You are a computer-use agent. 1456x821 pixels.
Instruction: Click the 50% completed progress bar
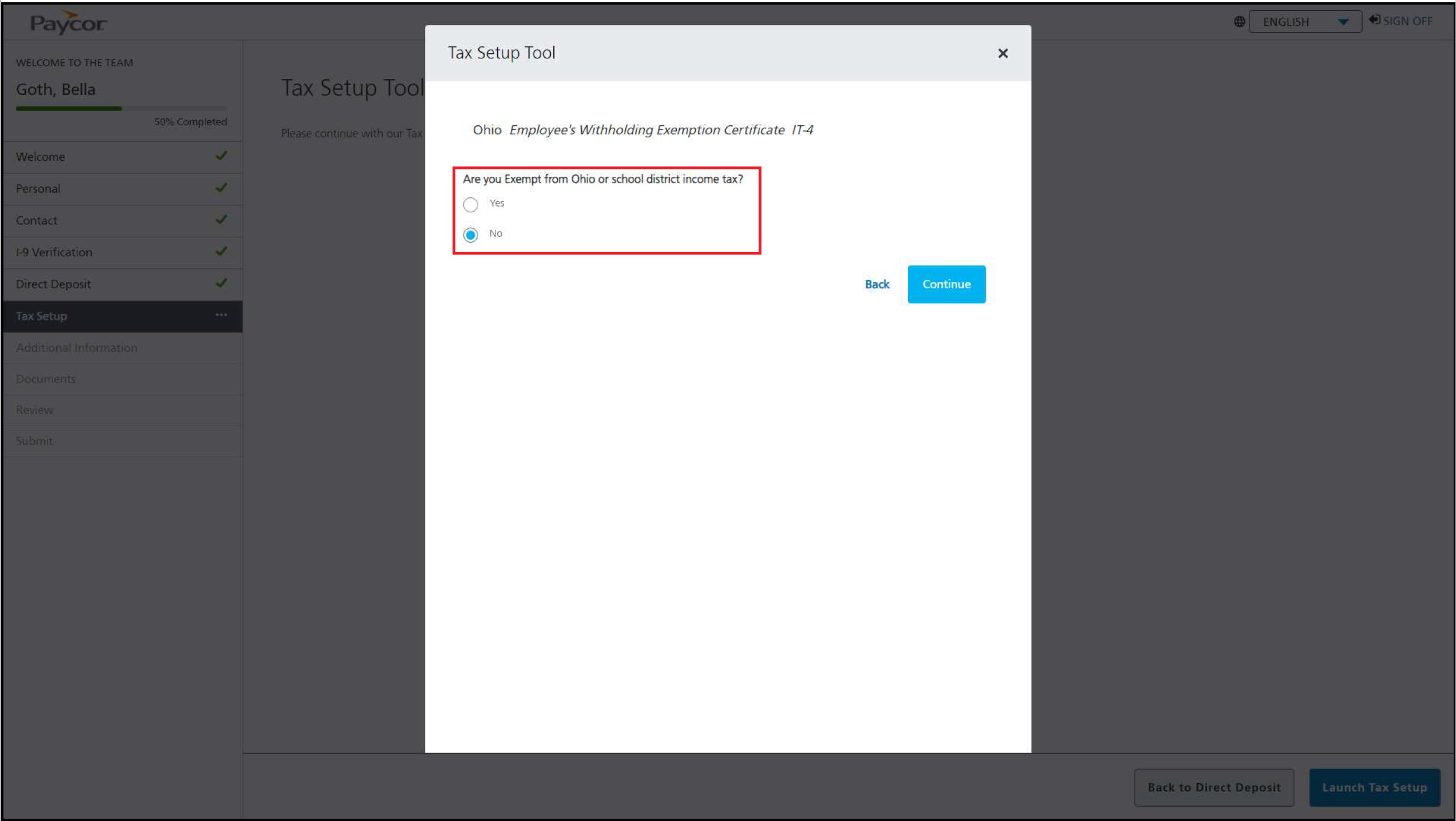pyautogui.click(x=121, y=108)
